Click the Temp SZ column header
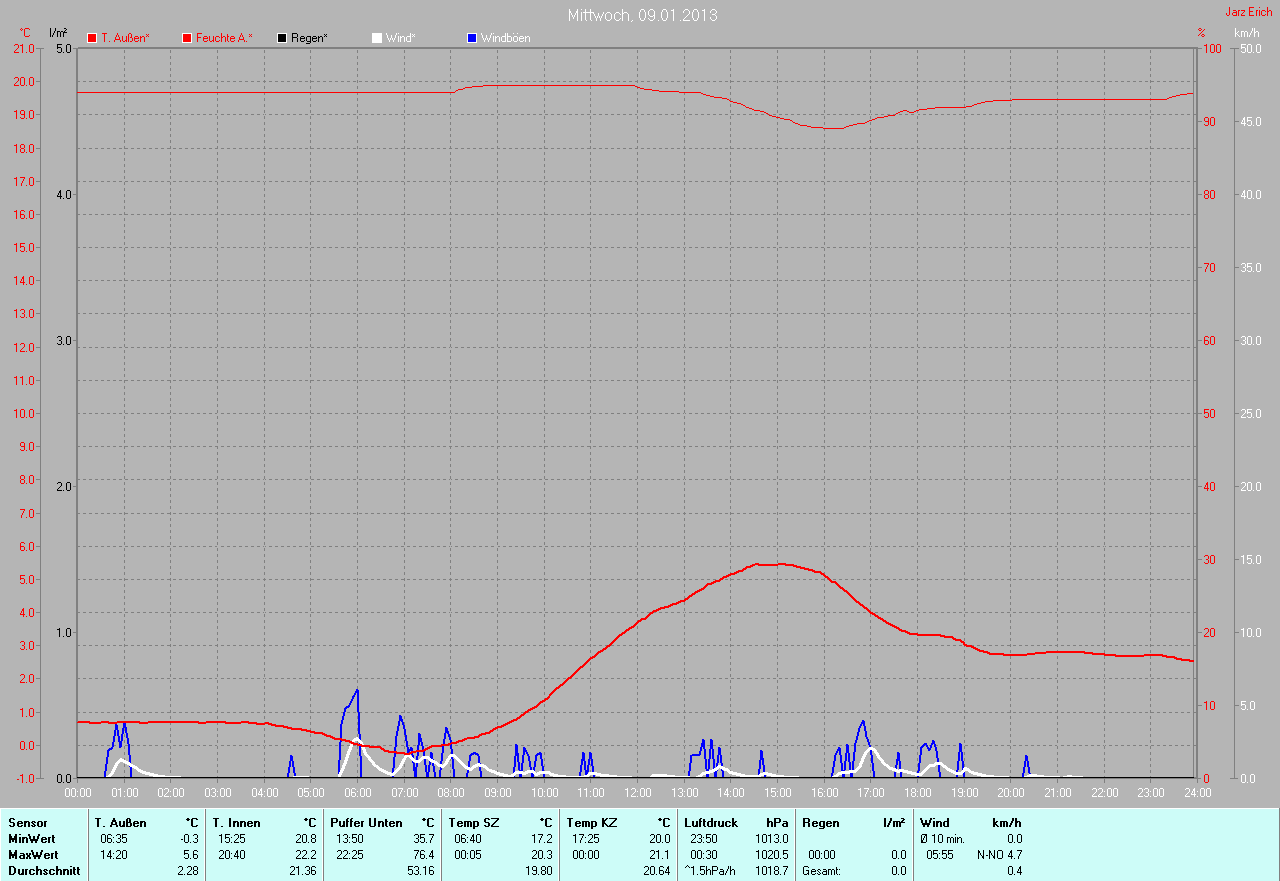1280x881 pixels. [474, 822]
